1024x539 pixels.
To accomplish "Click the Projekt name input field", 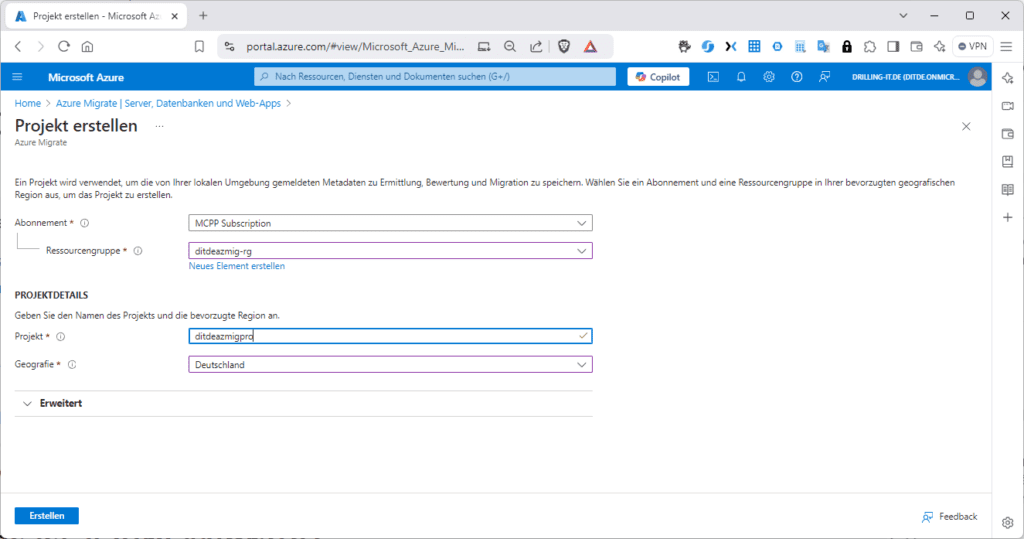I will [391, 336].
